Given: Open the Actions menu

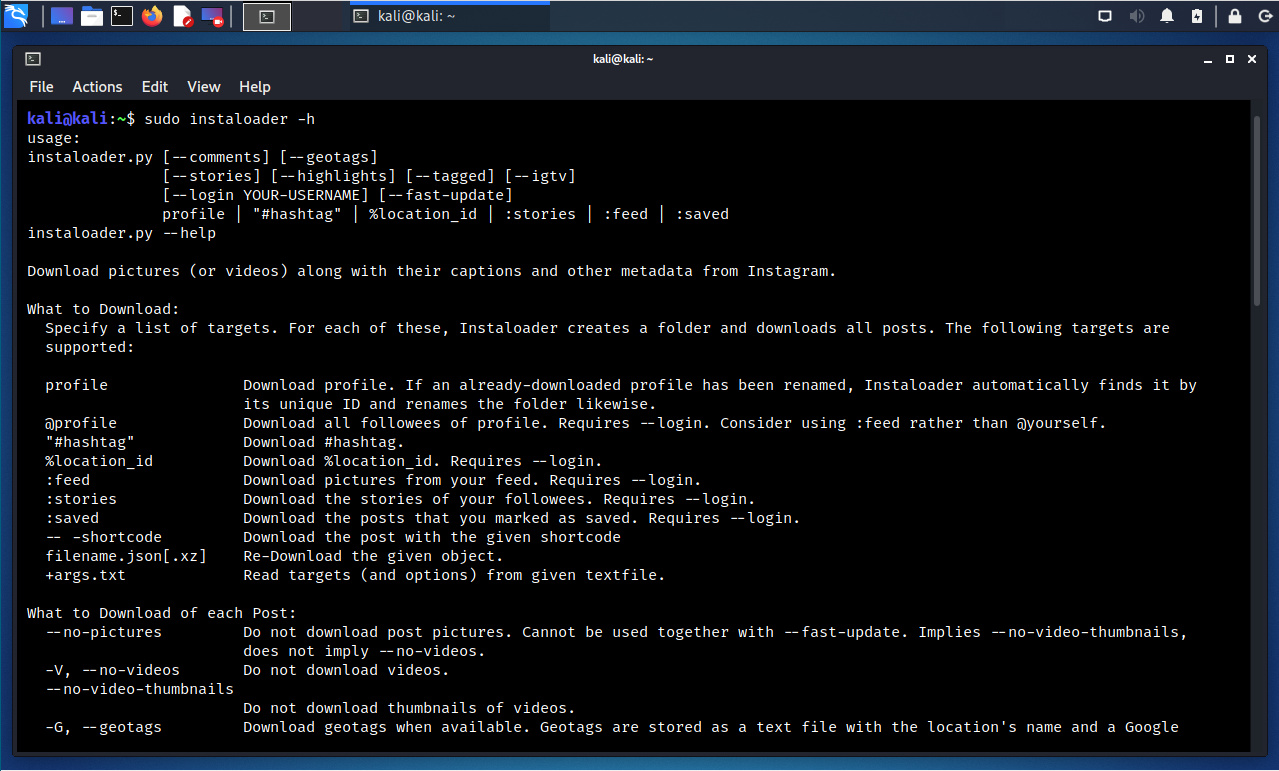Looking at the screenshot, I should tap(97, 87).
